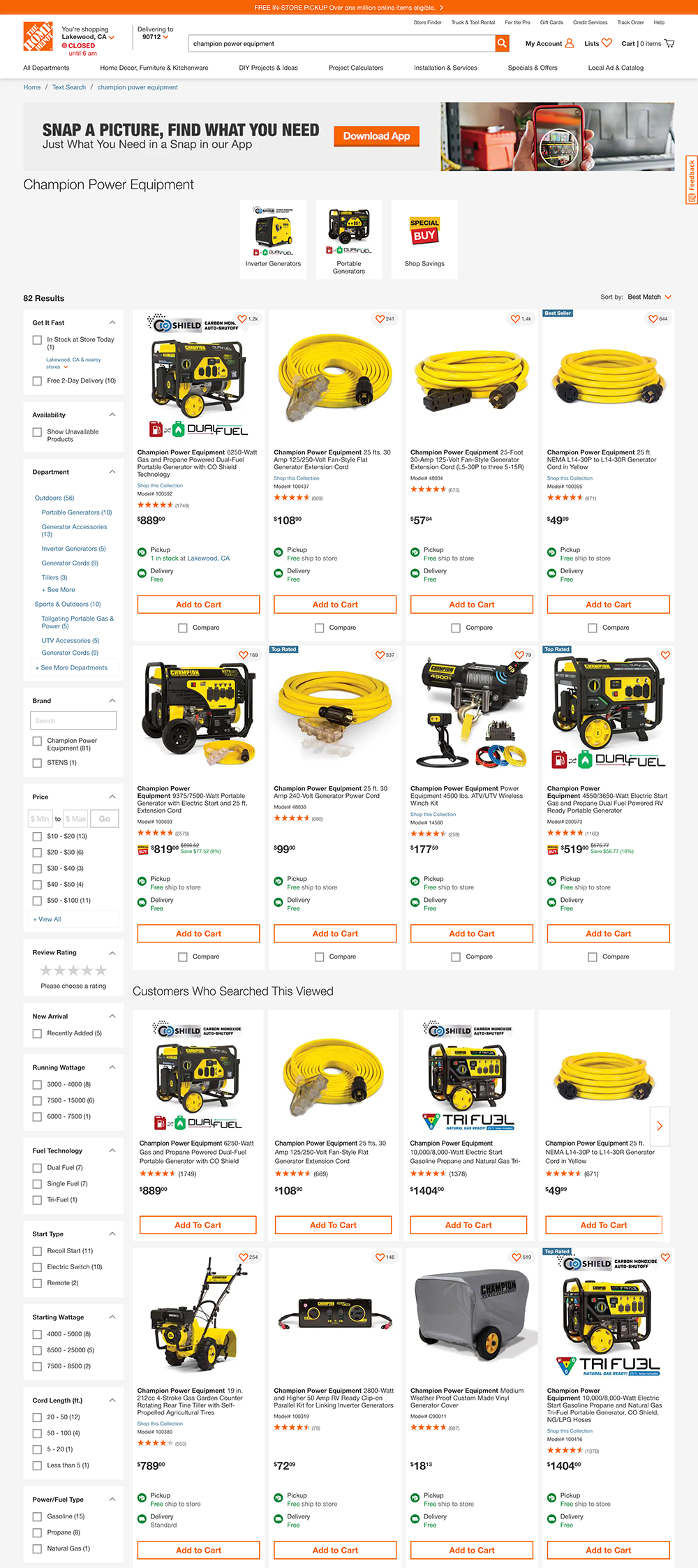
Task: Click the main search input field
Action: pos(341,43)
